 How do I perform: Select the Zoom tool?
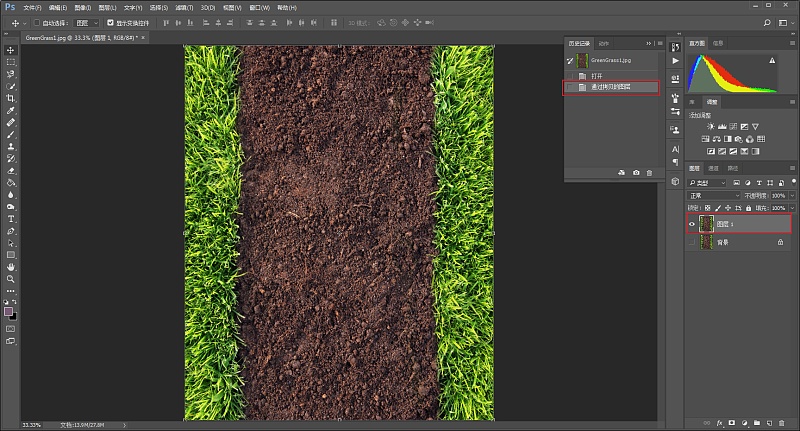(x=11, y=279)
